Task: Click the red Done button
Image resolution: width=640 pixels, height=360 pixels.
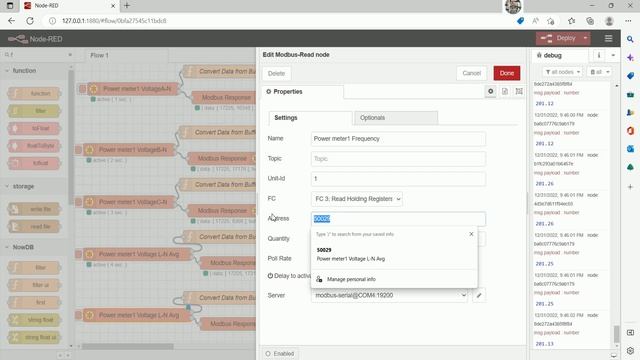Action: (507, 73)
